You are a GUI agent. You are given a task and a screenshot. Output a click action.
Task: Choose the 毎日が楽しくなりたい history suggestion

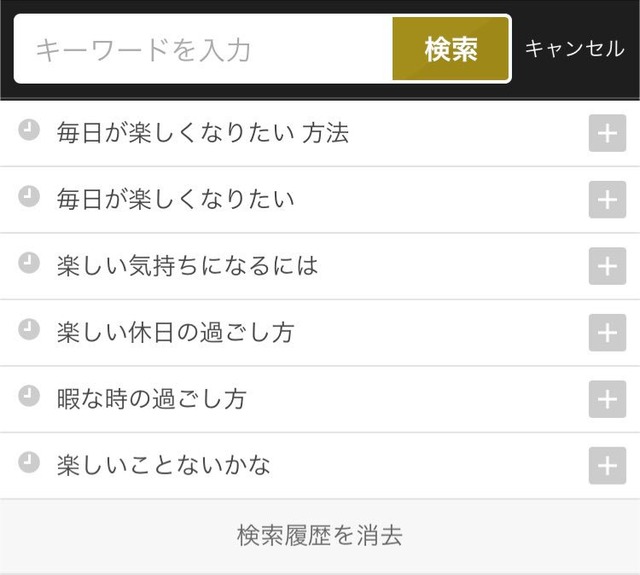(176, 200)
